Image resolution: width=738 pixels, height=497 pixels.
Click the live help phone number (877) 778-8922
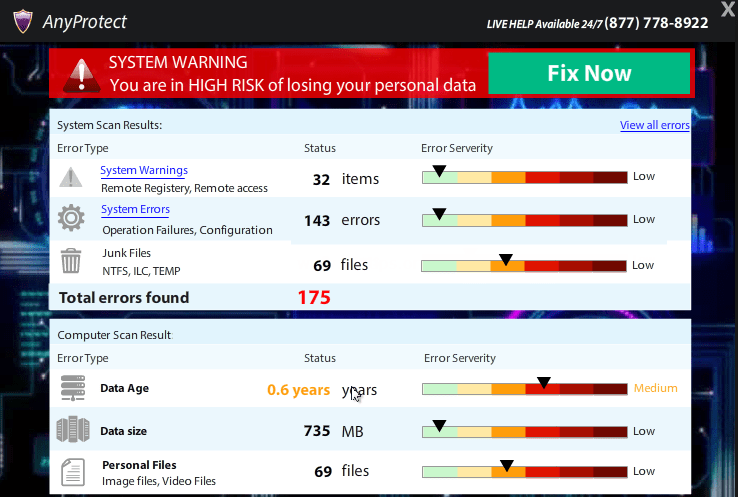tap(657, 23)
